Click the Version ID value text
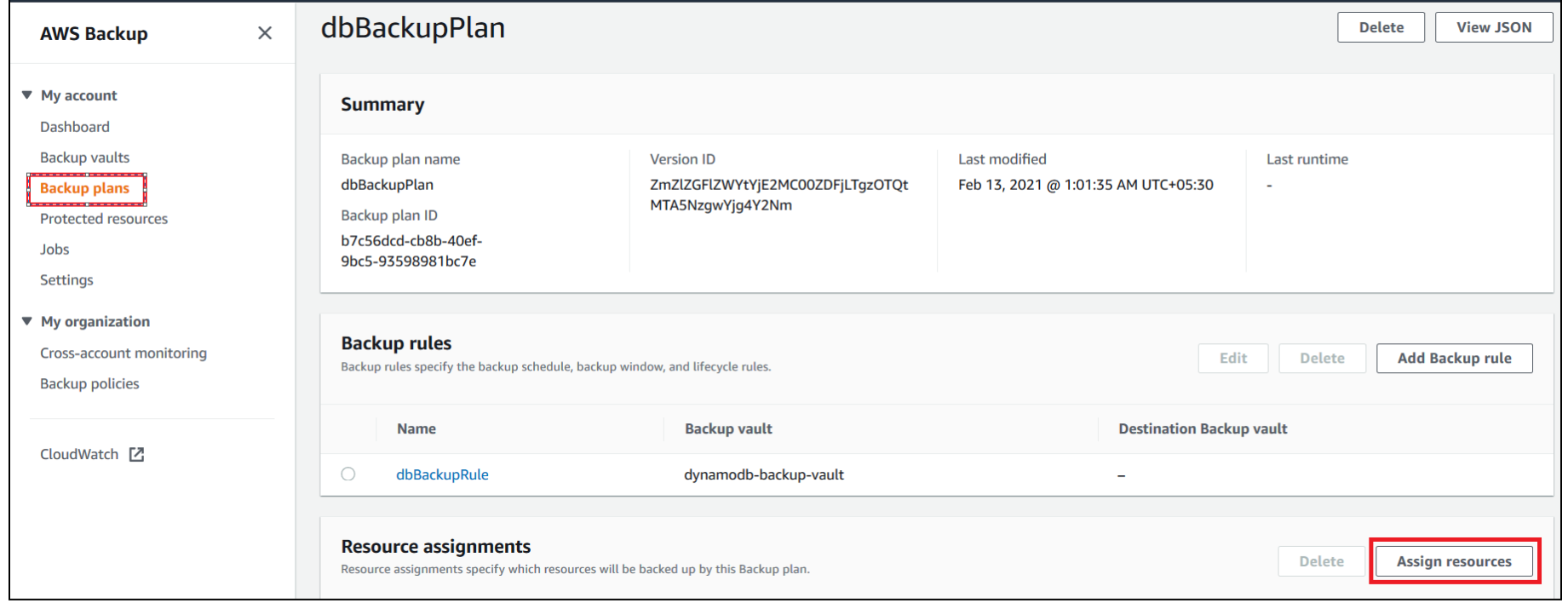This screenshot has height=609, width=1568. coord(778,195)
